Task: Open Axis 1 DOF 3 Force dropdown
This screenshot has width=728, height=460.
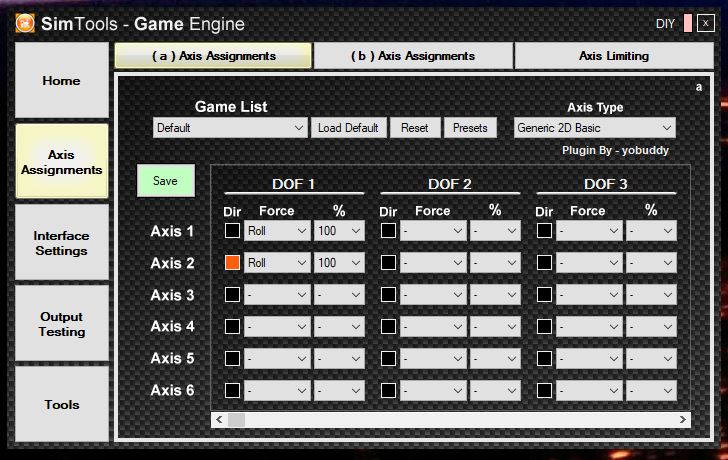Action: point(589,231)
